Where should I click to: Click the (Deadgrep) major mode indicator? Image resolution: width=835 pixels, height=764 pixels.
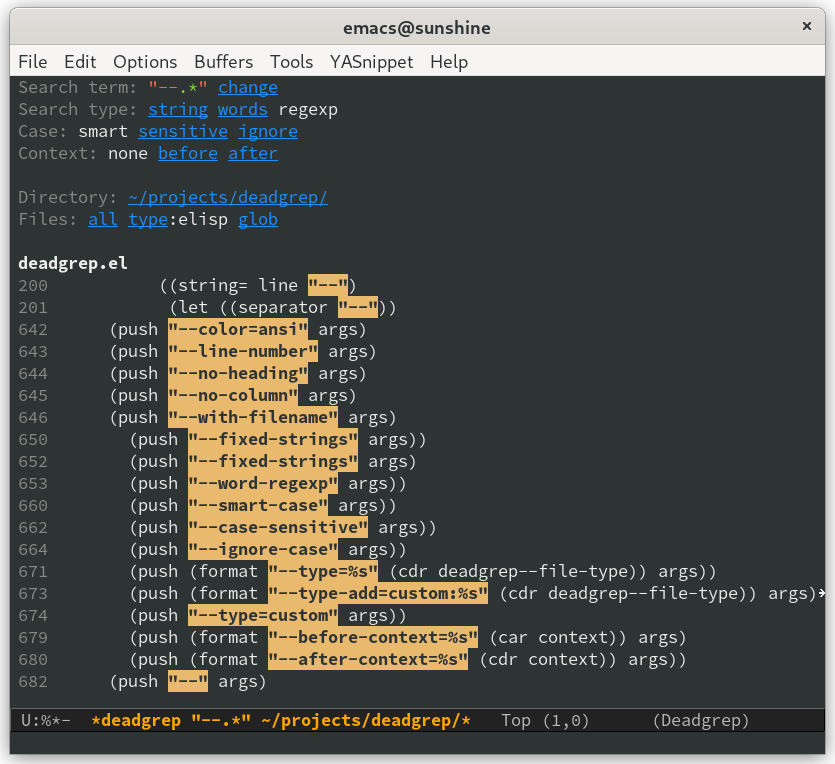701,720
